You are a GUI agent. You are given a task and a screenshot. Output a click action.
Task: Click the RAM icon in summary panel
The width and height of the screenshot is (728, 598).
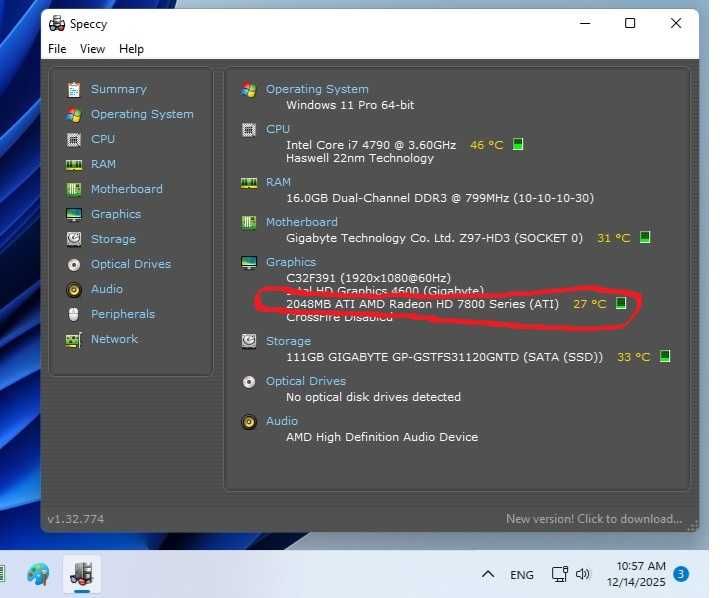coord(249,183)
